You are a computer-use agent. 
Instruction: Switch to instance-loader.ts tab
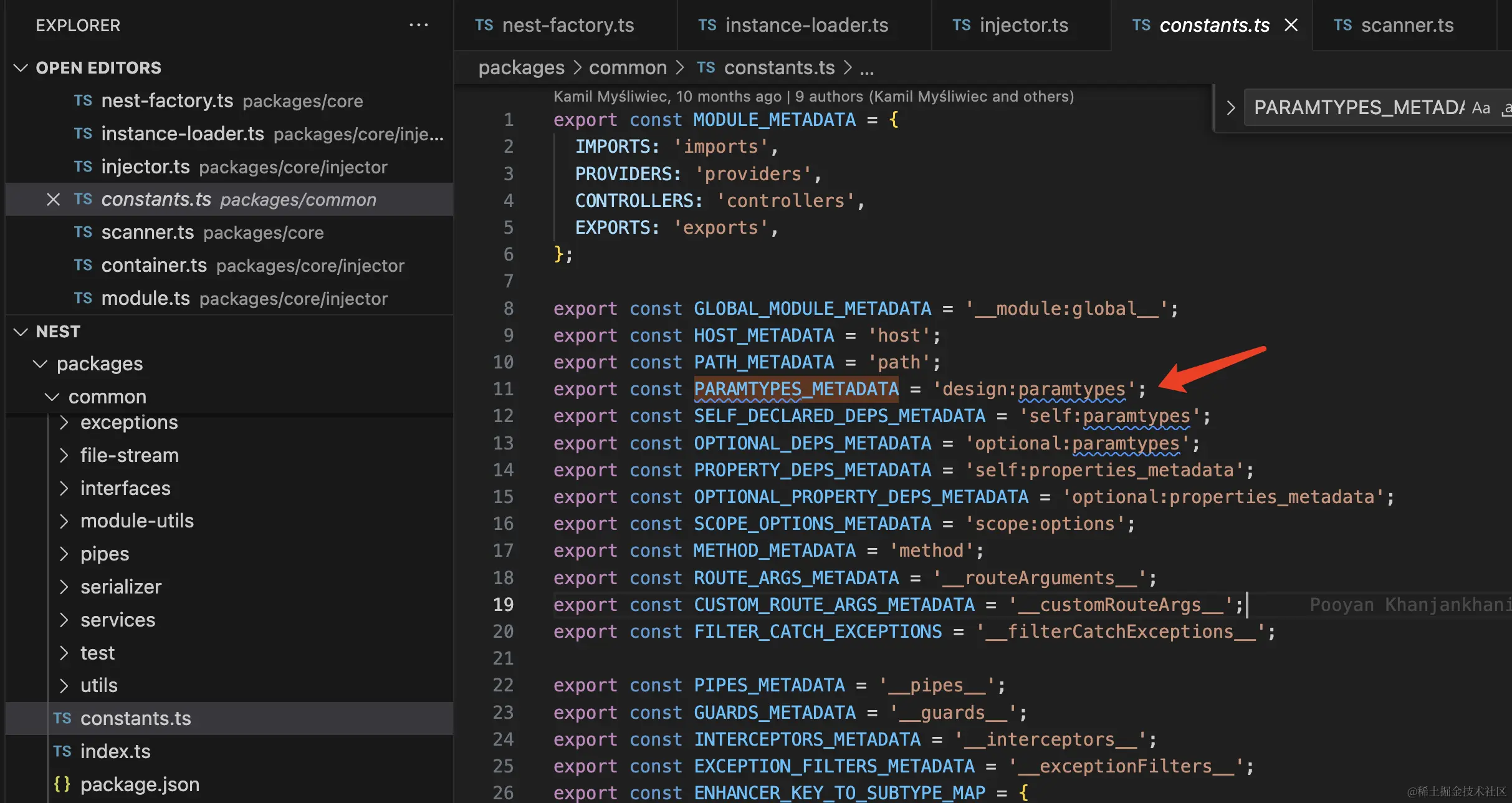click(x=804, y=25)
